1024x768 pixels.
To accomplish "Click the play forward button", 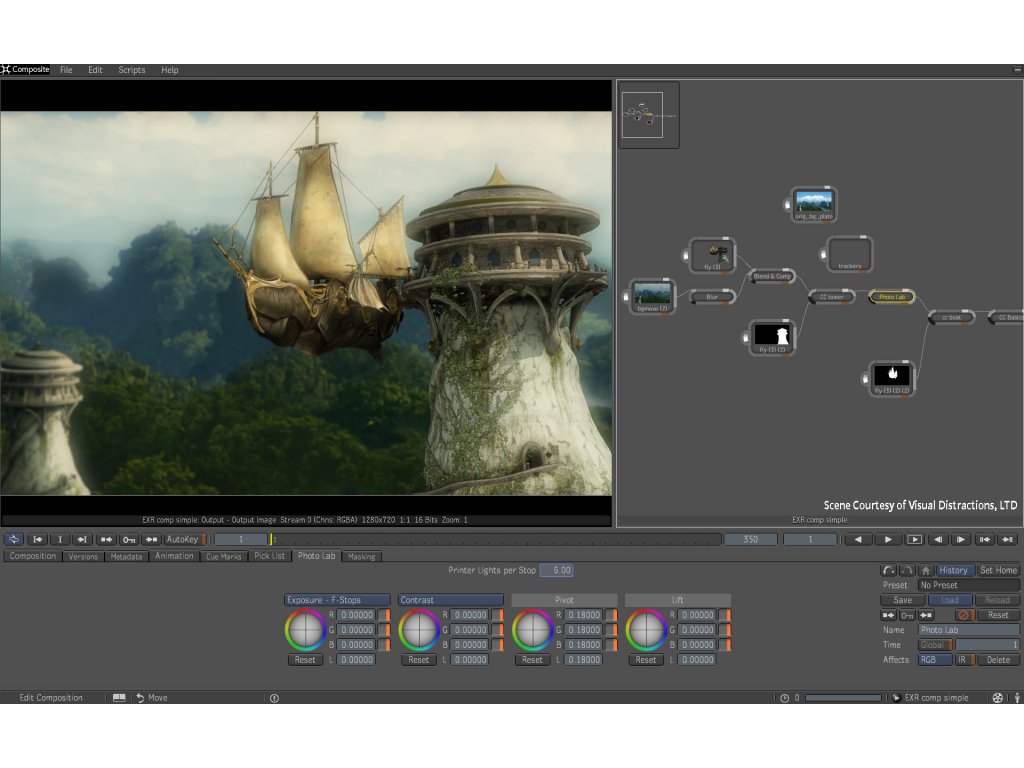I will click(888, 539).
